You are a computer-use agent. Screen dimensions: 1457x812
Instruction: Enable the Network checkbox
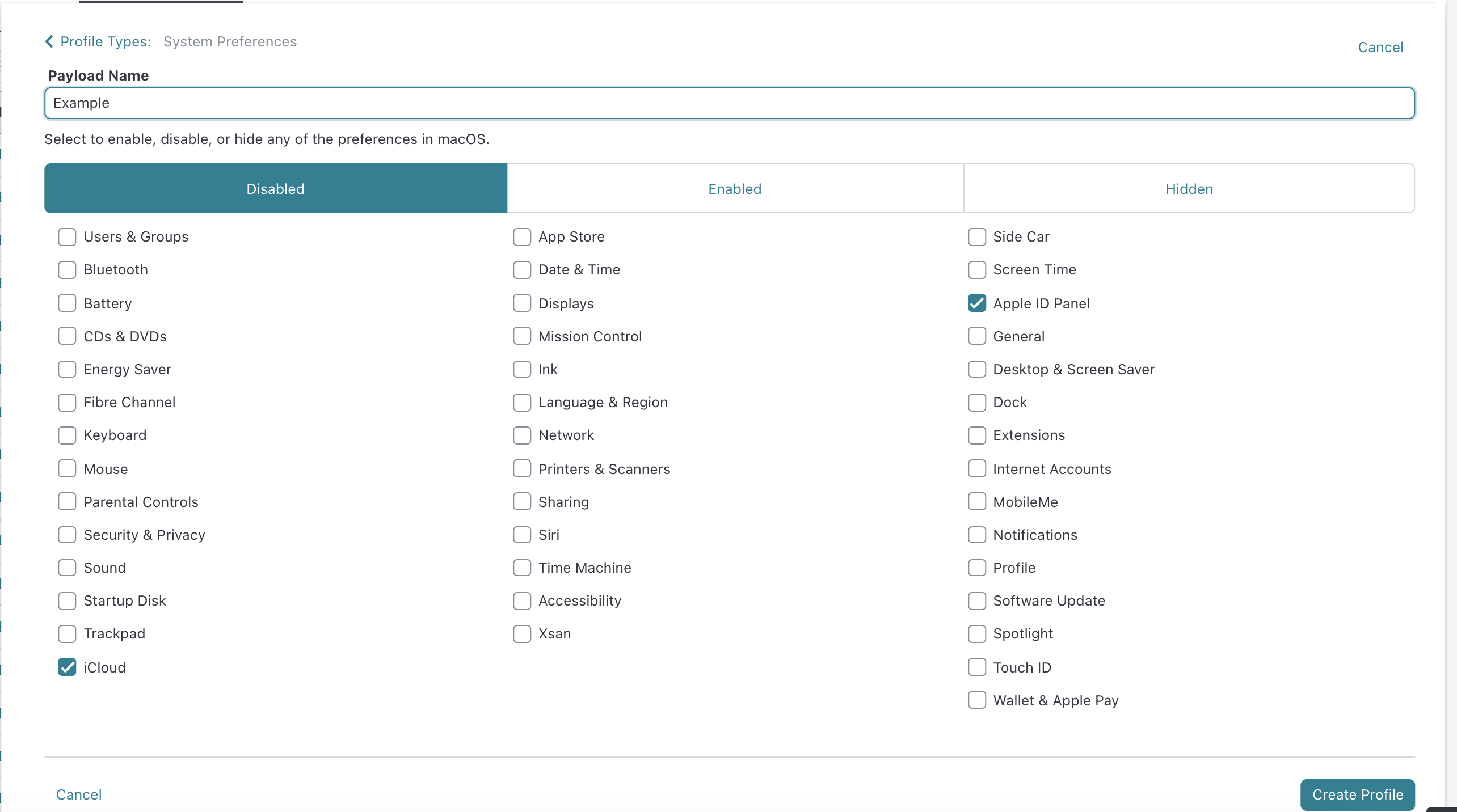coord(522,435)
